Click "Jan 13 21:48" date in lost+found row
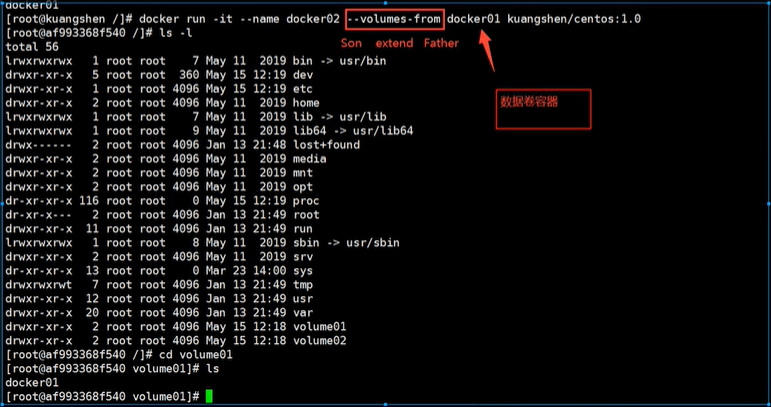The image size is (771, 407). click(x=246, y=145)
